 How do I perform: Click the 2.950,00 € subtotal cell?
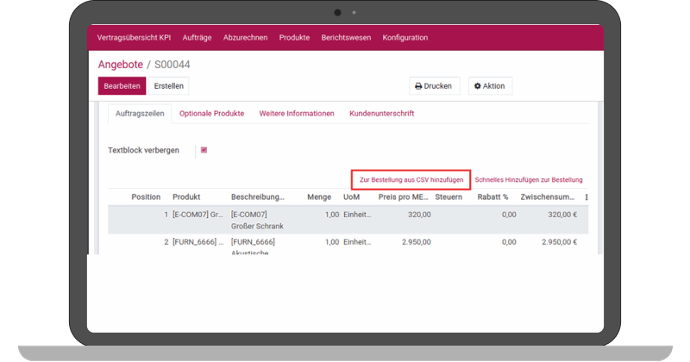559,242
